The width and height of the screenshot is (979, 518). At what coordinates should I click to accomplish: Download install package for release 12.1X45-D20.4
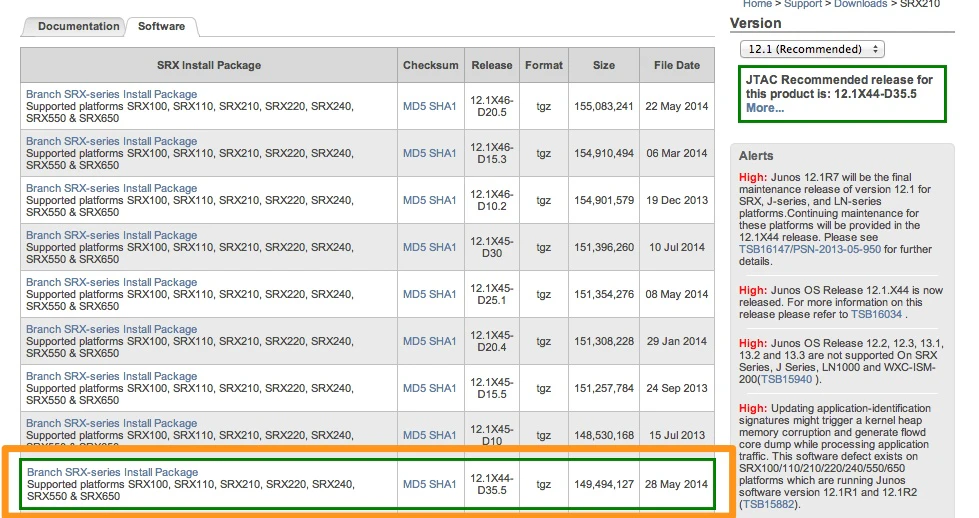click(111, 329)
